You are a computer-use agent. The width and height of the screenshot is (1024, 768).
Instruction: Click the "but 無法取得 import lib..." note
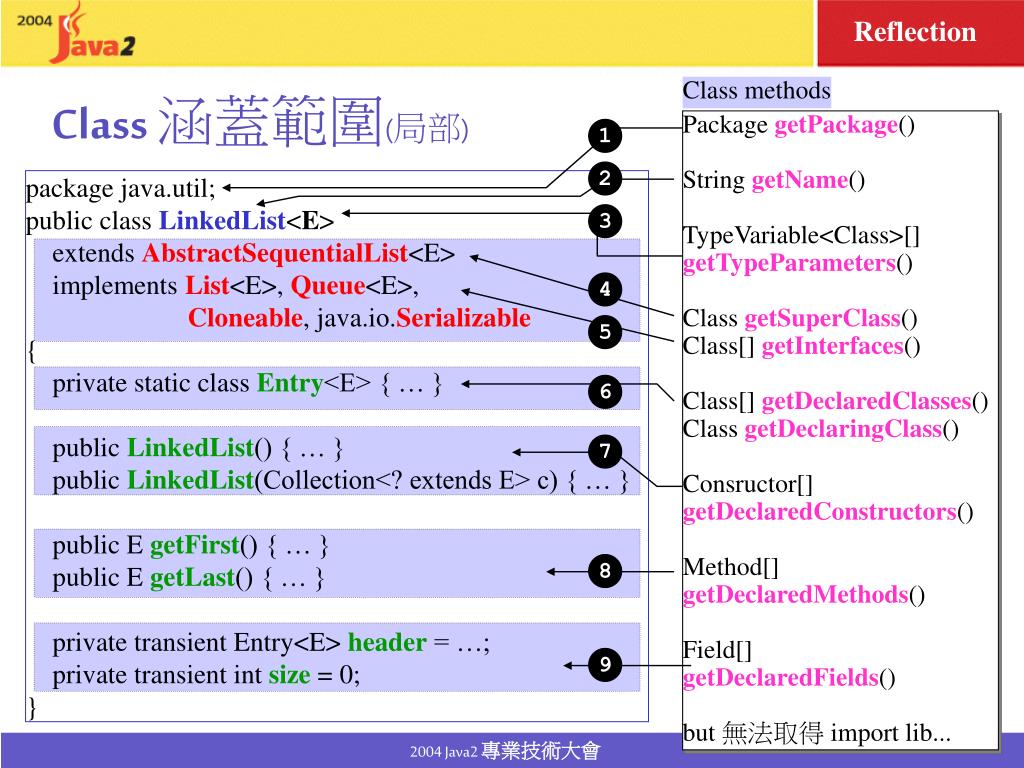pos(816,733)
